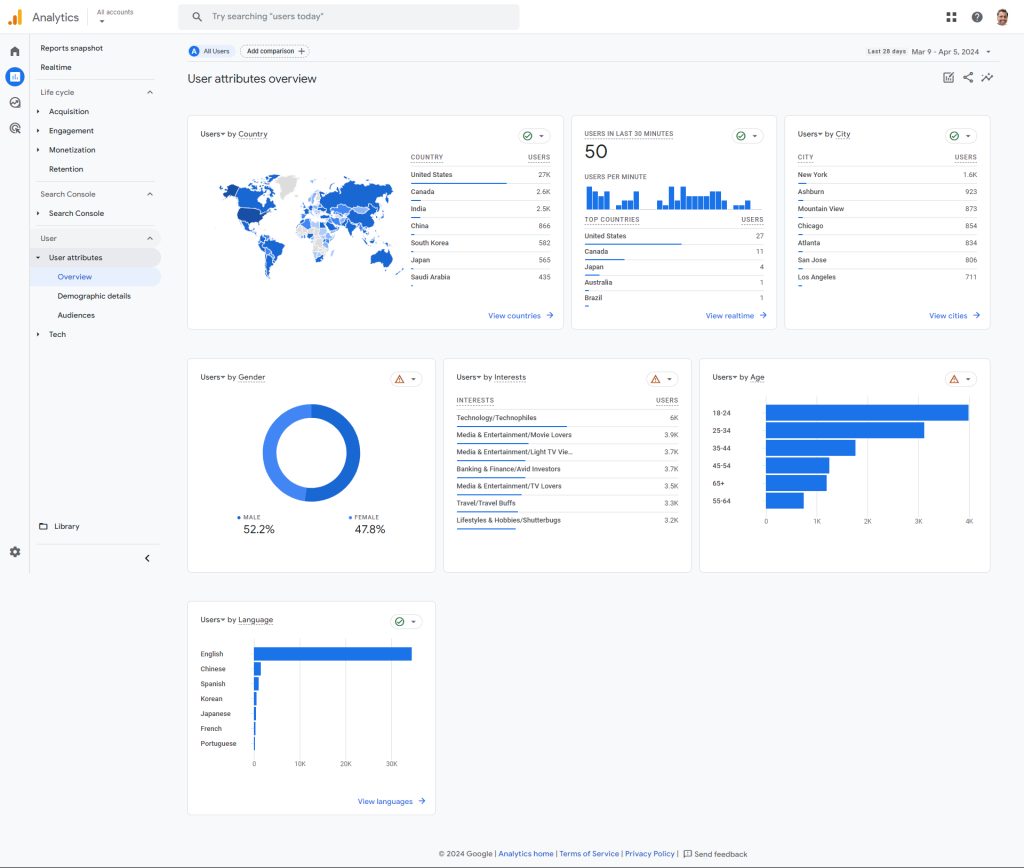Click the Search Console tree item under Search Console

(x=76, y=214)
